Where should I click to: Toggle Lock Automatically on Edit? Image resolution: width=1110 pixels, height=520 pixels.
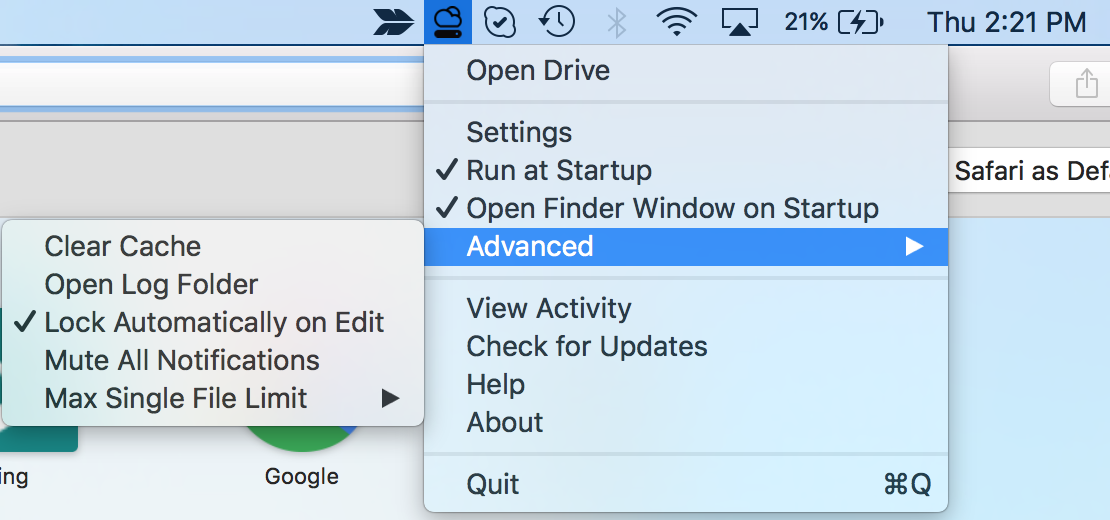coord(214,322)
